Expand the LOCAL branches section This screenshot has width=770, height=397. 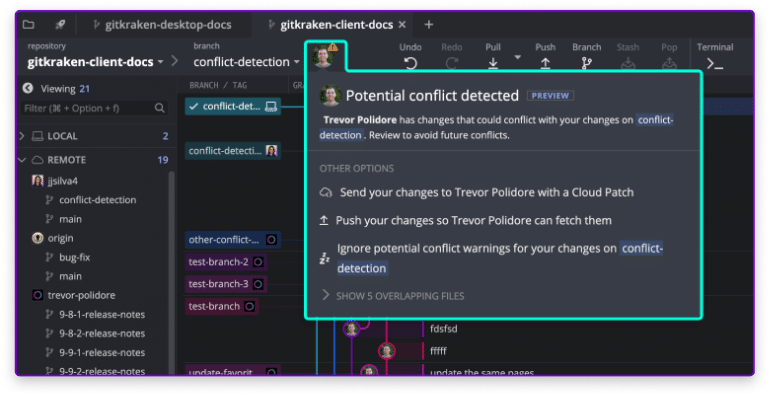point(22,136)
